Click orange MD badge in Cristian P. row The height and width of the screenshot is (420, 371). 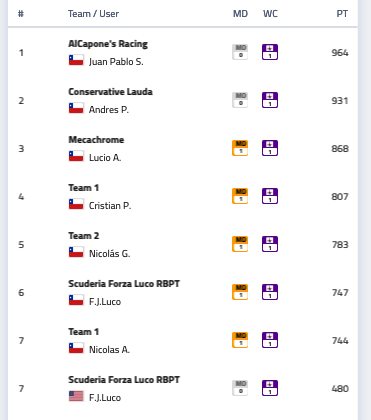240,196
